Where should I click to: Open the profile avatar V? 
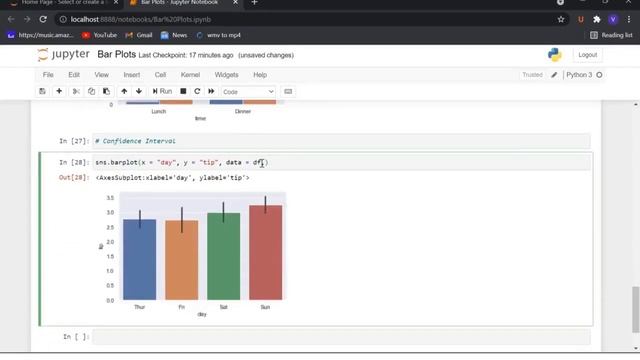coord(613,20)
